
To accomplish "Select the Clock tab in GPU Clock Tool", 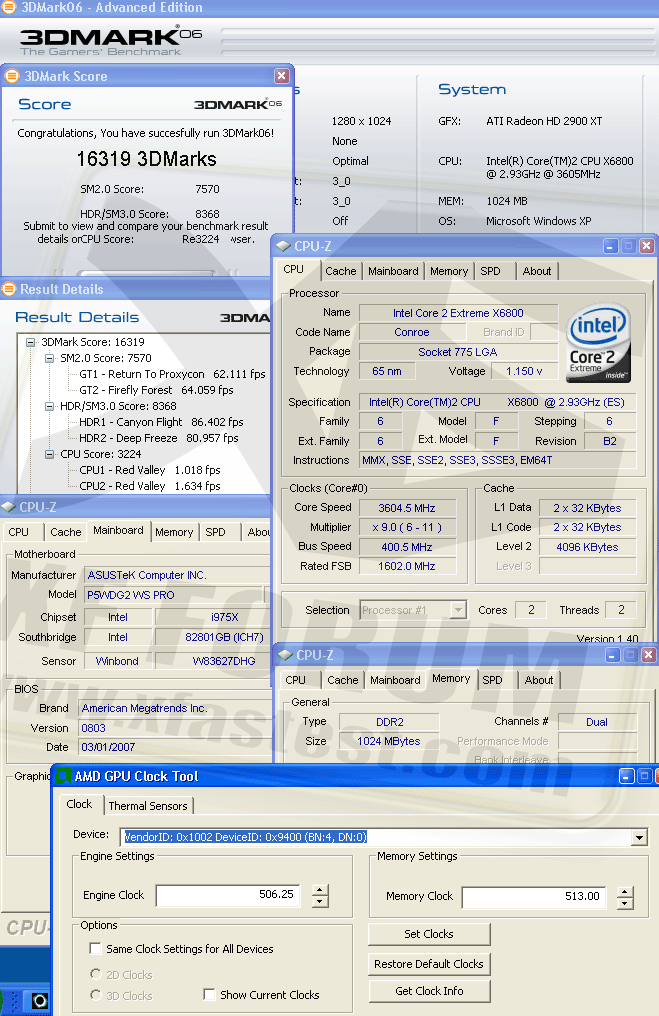I will point(79,804).
